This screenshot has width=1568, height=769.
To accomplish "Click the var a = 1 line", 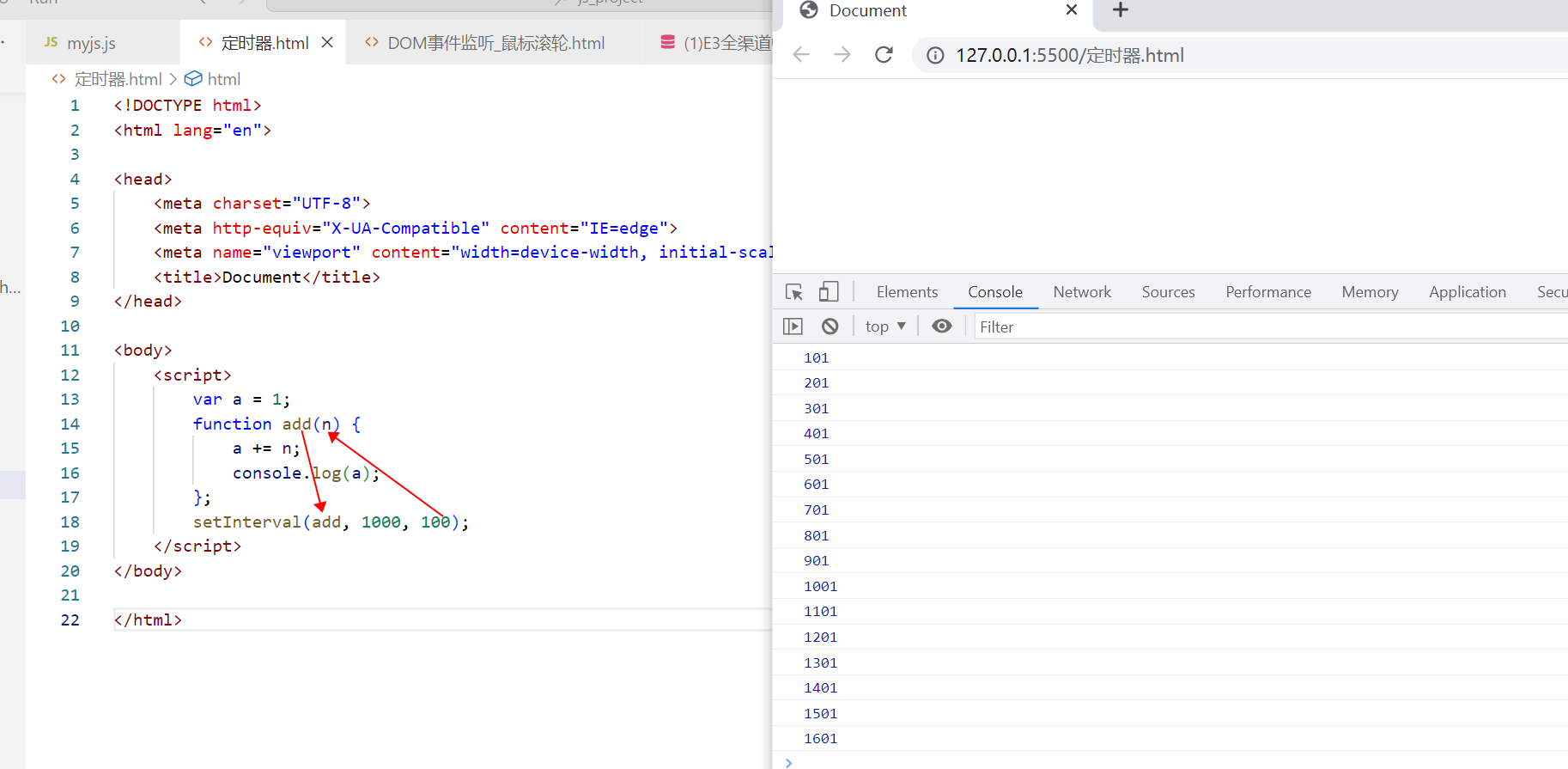I will (x=242, y=399).
